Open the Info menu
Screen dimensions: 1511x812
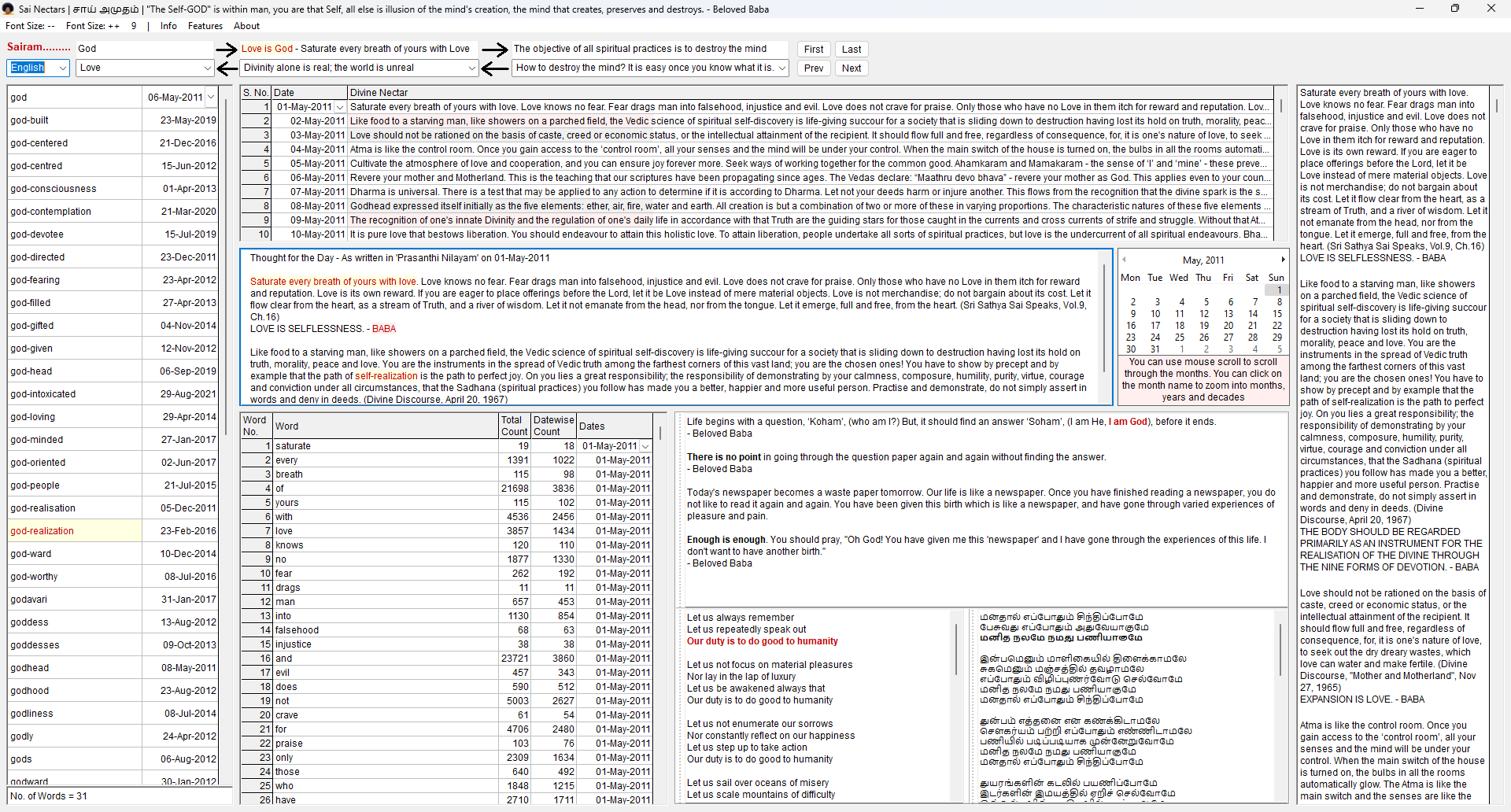click(x=168, y=26)
